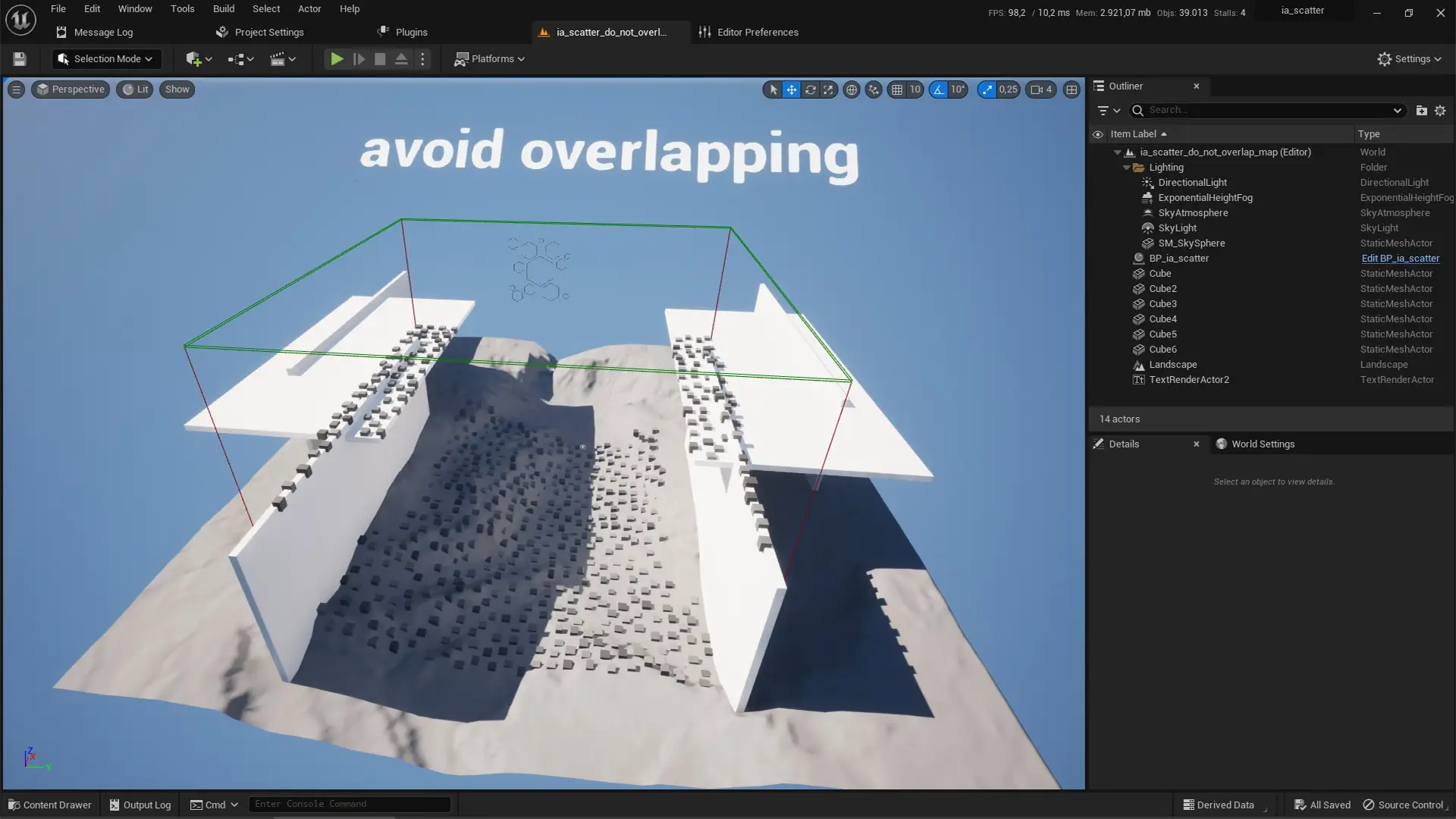1456x819 pixels.
Task: Adjust camera speed setting 4
Action: (1041, 89)
